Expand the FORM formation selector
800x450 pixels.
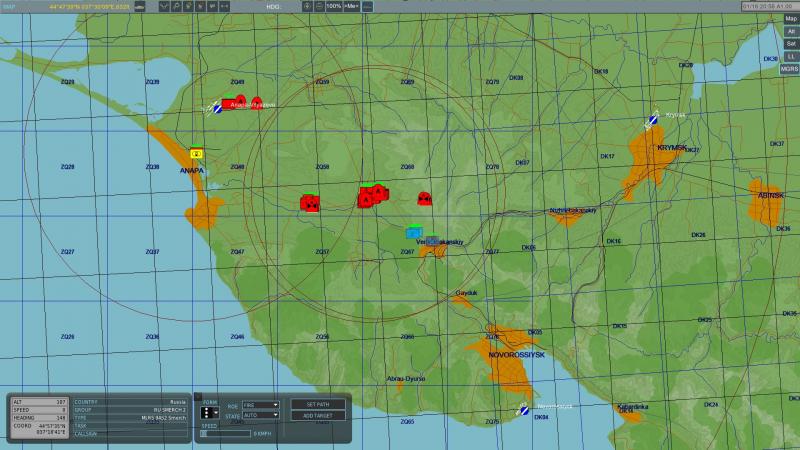point(209,412)
